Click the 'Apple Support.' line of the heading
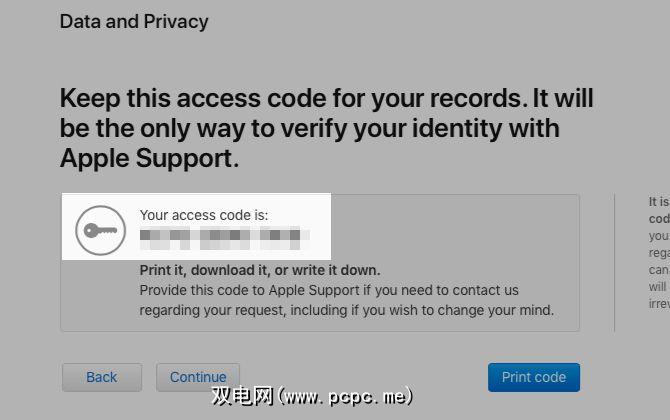 (x=150, y=158)
